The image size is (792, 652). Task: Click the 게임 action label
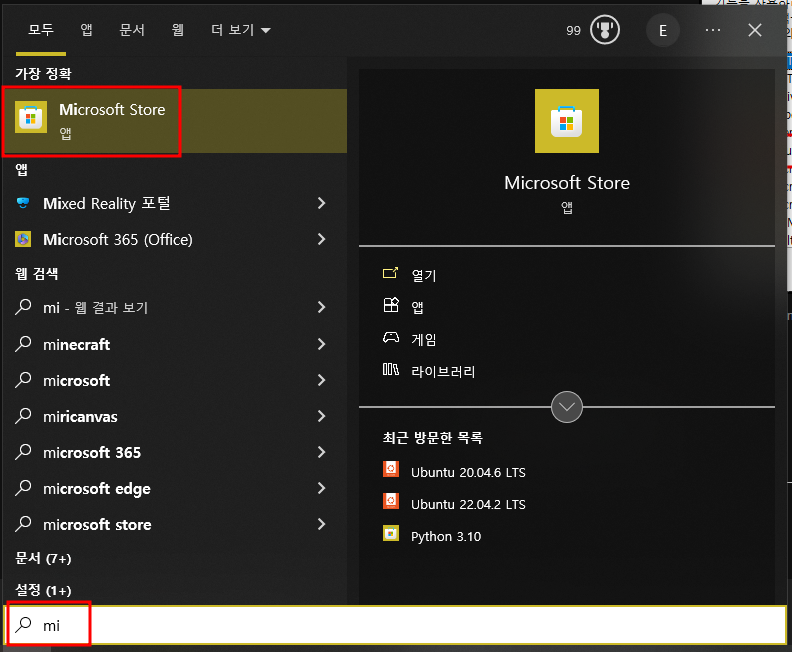423,339
